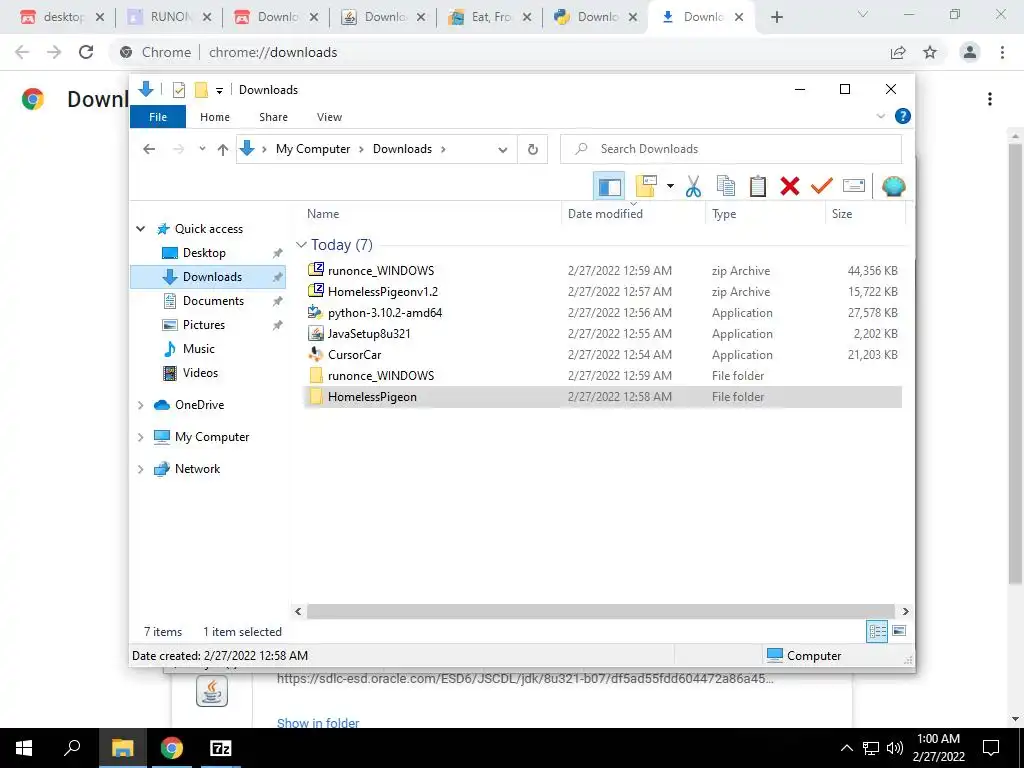Screen dimensions: 1024x768
Task: Click the horizontal scrollbar in file list
Action: [x=601, y=611]
